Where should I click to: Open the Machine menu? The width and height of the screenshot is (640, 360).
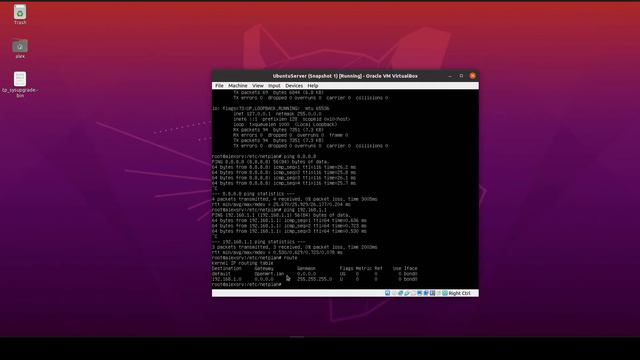(x=238, y=86)
